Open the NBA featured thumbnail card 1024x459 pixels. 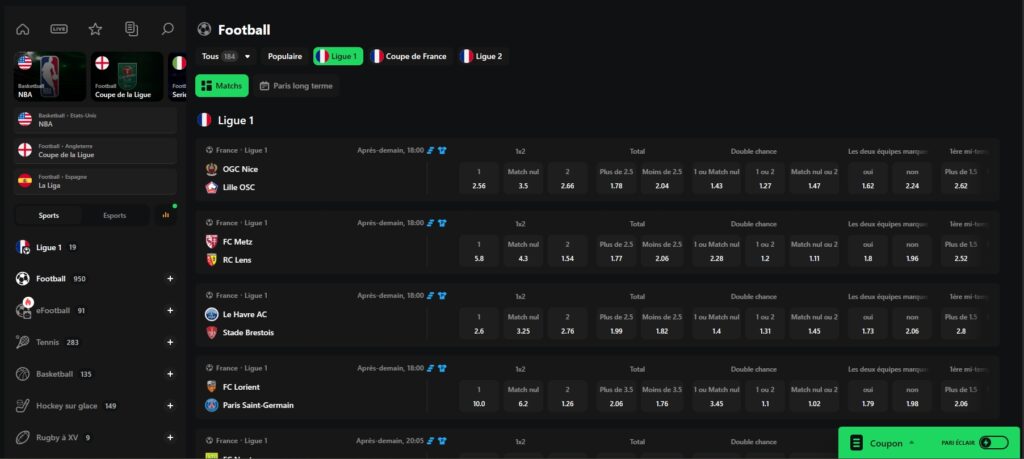[x=51, y=77]
